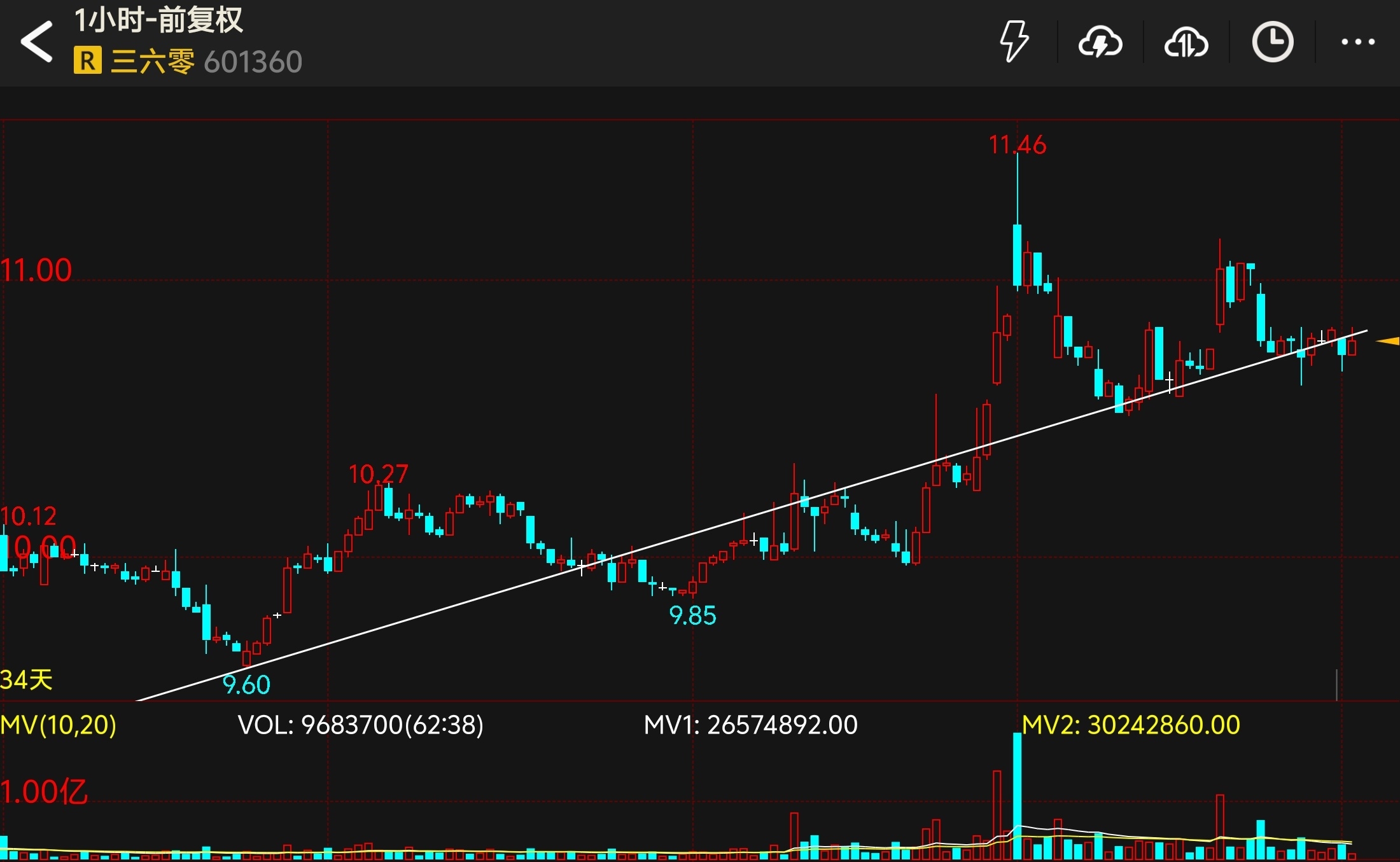Tap the 34天 duration label
This screenshot has height=862, width=1400.
point(26,680)
